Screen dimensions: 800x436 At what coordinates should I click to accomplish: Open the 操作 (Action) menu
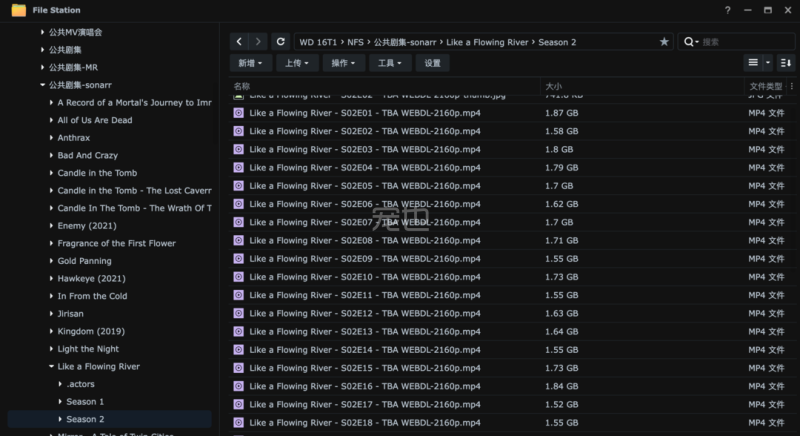344,63
